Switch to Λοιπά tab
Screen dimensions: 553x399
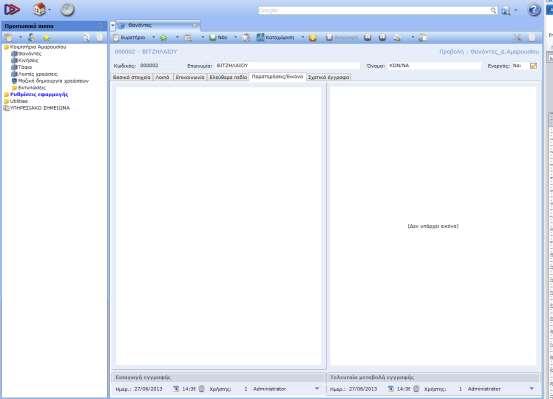click(162, 77)
